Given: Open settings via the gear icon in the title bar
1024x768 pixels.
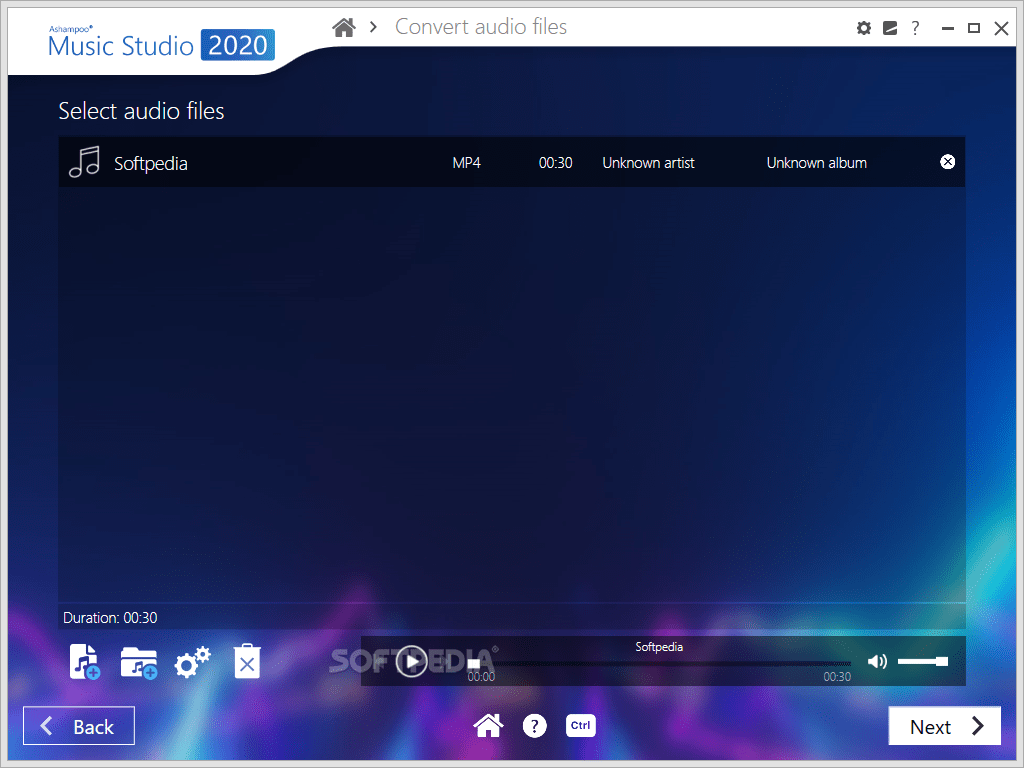Looking at the screenshot, I should [863, 28].
